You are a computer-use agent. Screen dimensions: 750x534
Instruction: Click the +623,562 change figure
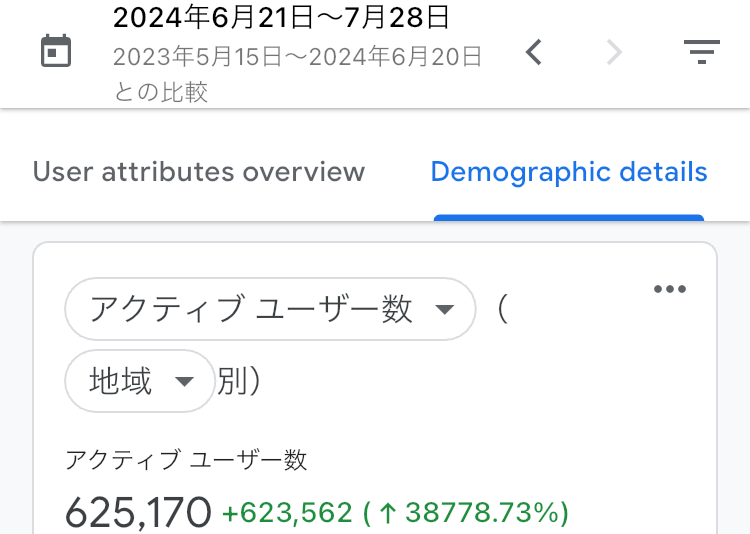click(x=287, y=514)
